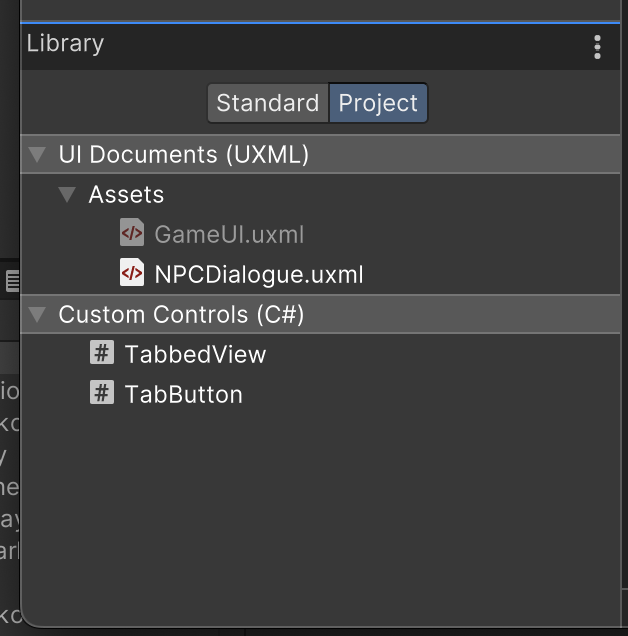628x636 pixels.
Task: Collapse the Assets folder arrow
Action: (x=68, y=194)
